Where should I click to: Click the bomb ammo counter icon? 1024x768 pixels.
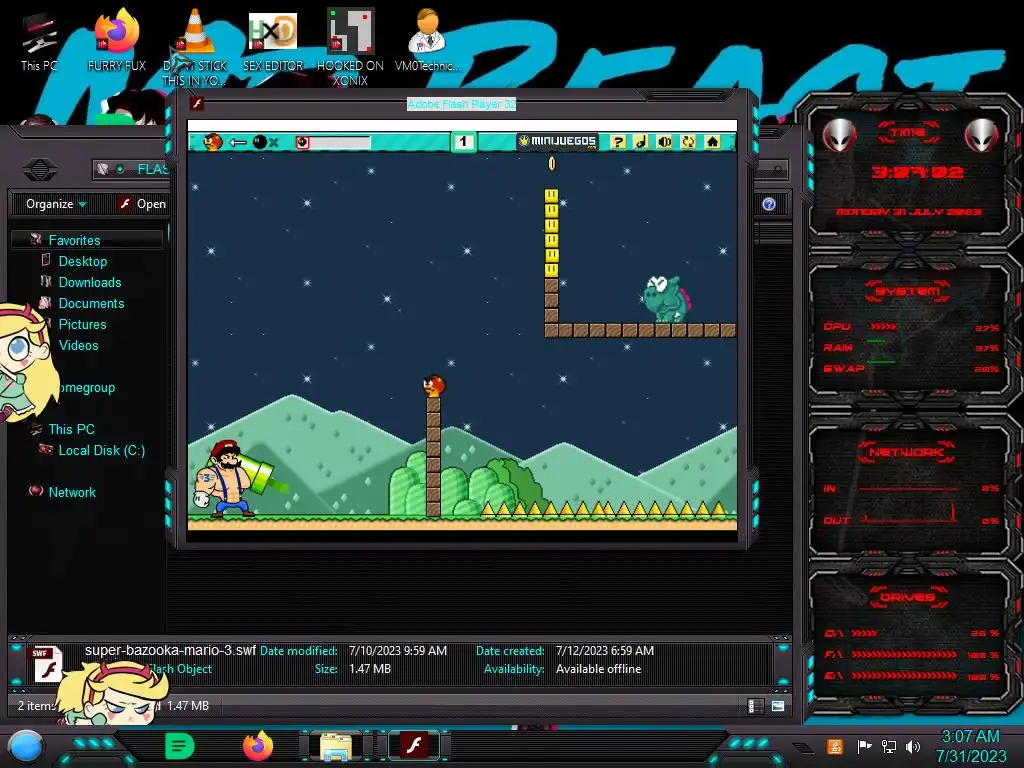point(259,142)
